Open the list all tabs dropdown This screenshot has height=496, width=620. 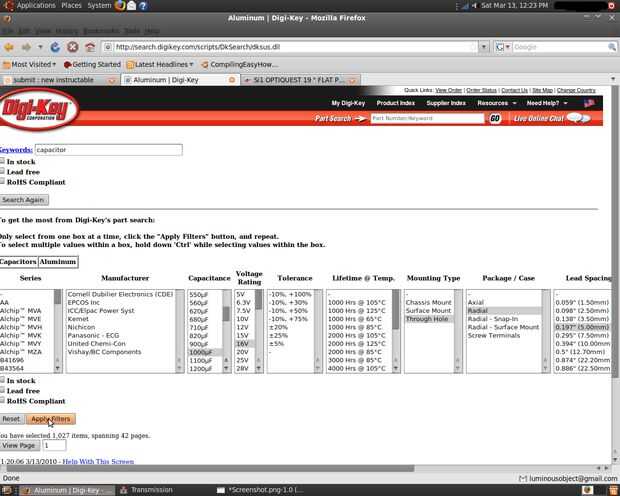pyautogui.click(x=613, y=79)
